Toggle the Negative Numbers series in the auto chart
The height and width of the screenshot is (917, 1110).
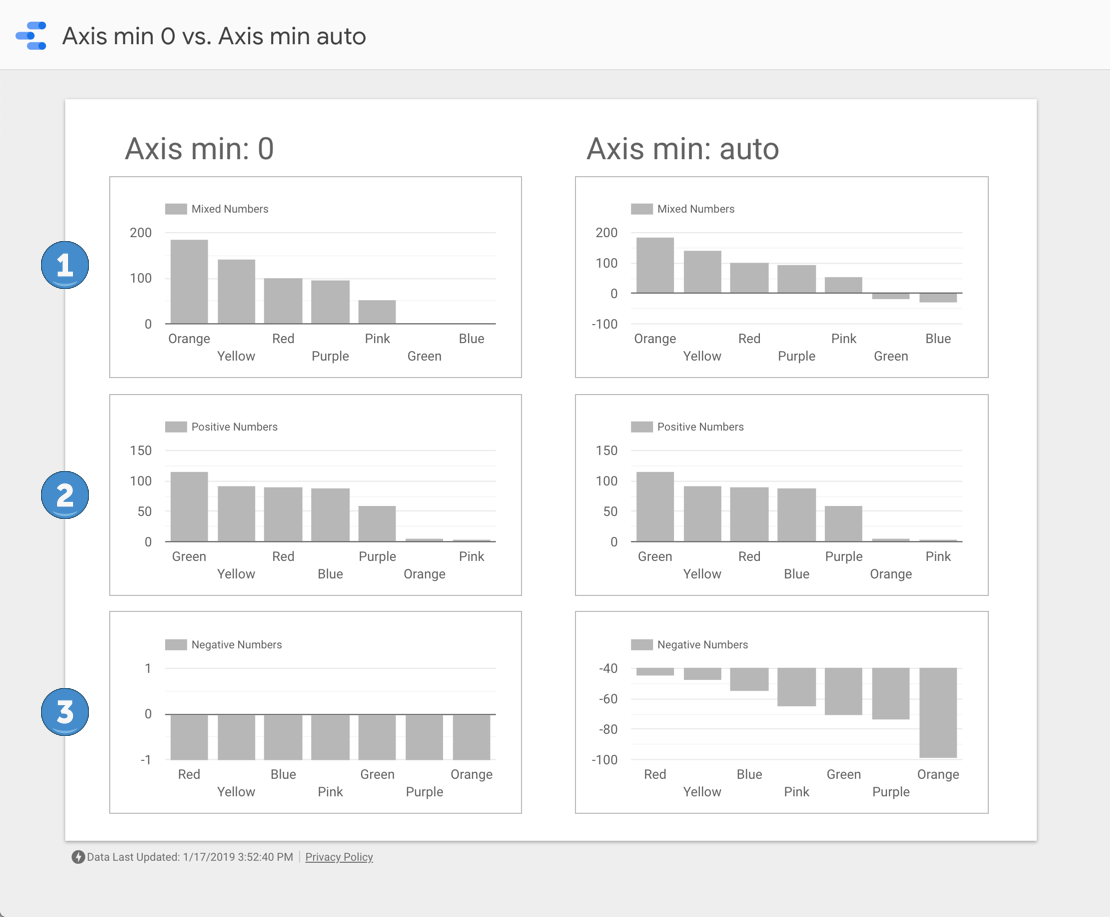tap(642, 645)
